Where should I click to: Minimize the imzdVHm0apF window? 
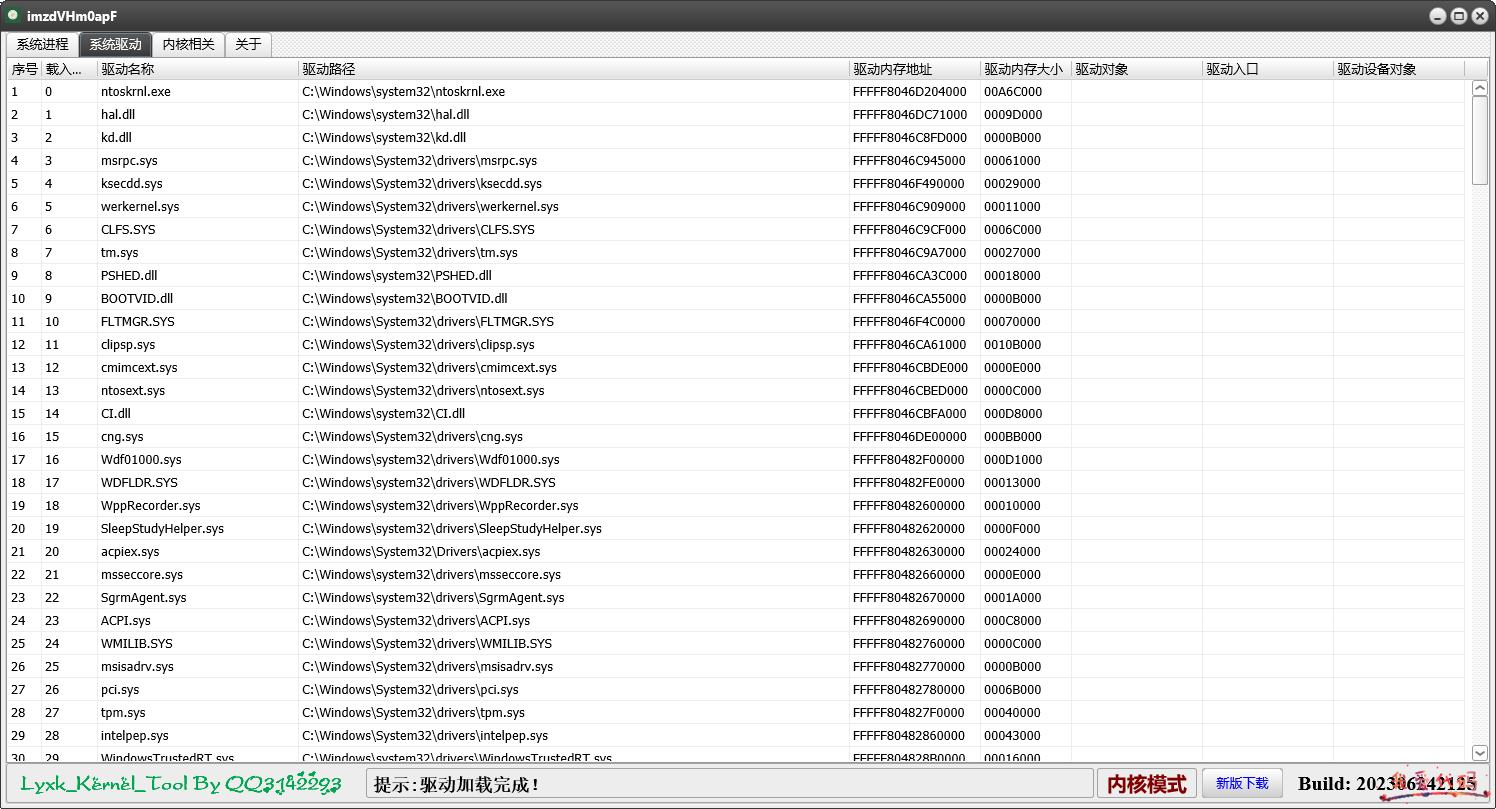click(x=1437, y=16)
